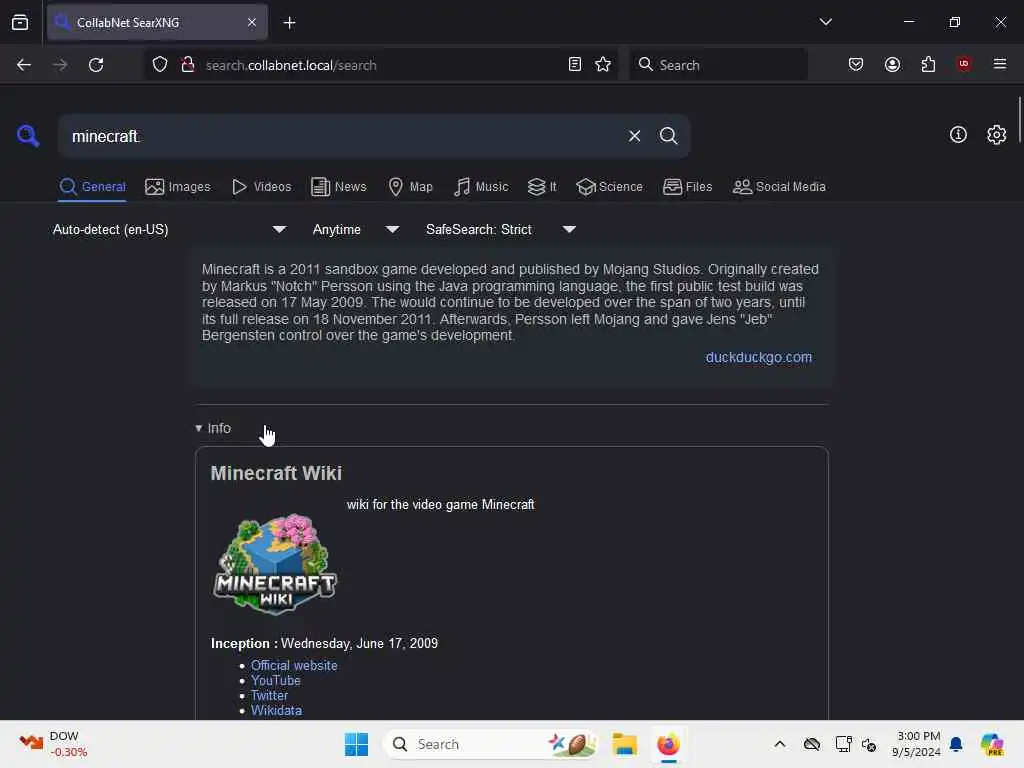Open the Copilot icon in taskbar
1024x768 pixels.
(992, 744)
